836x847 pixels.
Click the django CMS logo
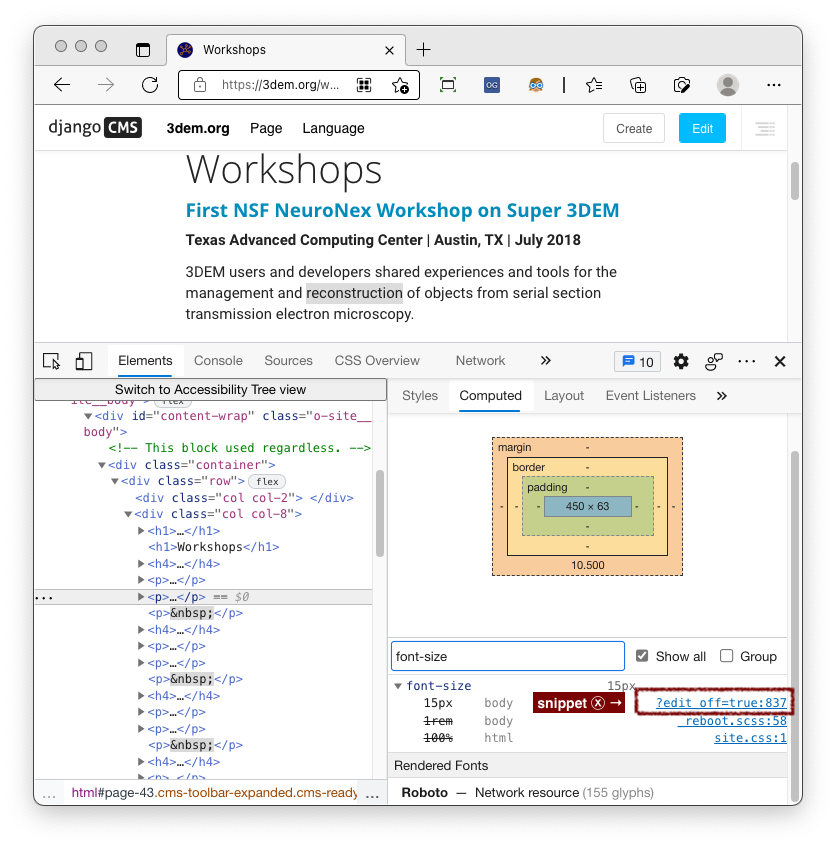click(95, 127)
